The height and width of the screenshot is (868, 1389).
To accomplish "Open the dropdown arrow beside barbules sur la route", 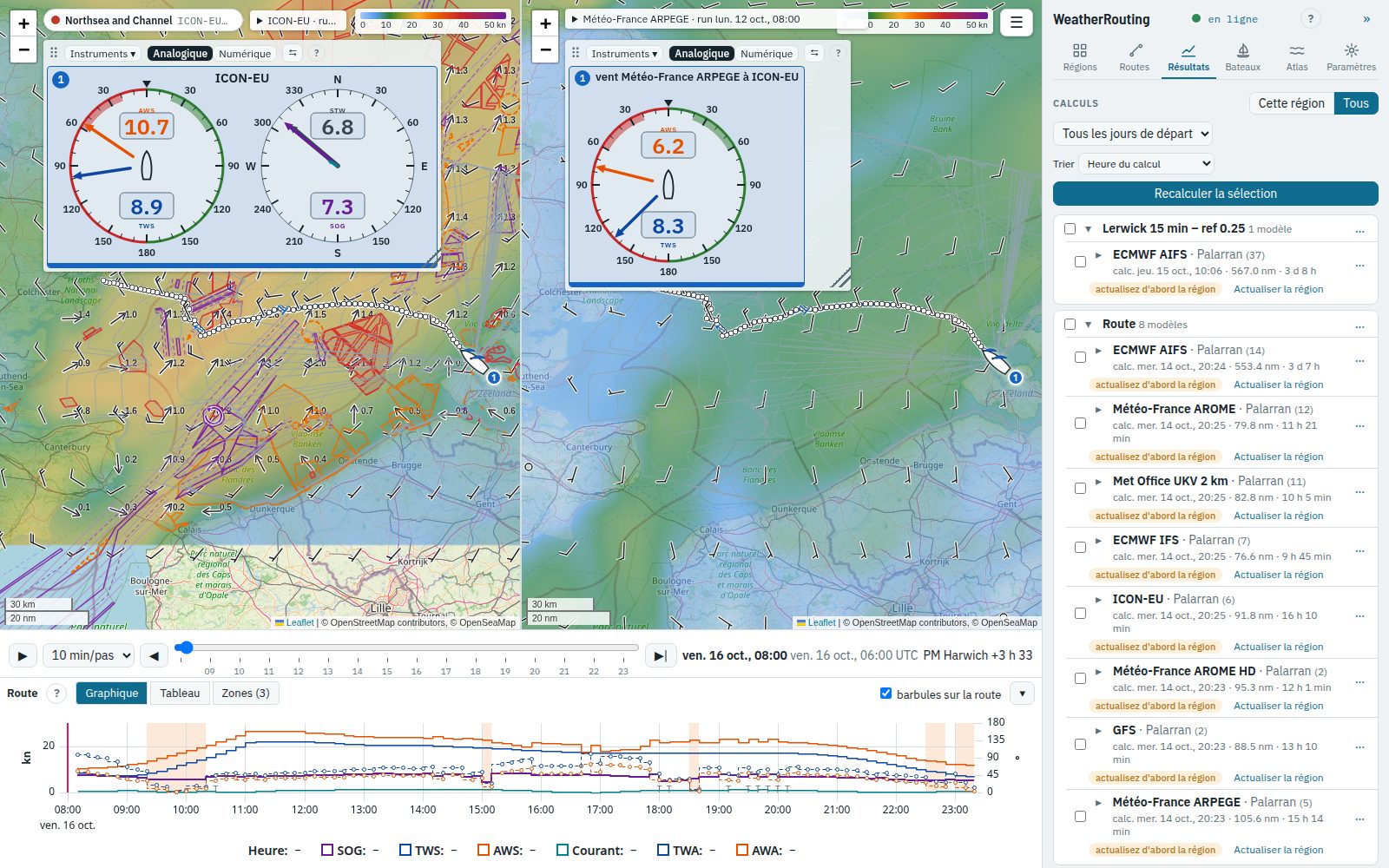I will [1022, 694].
